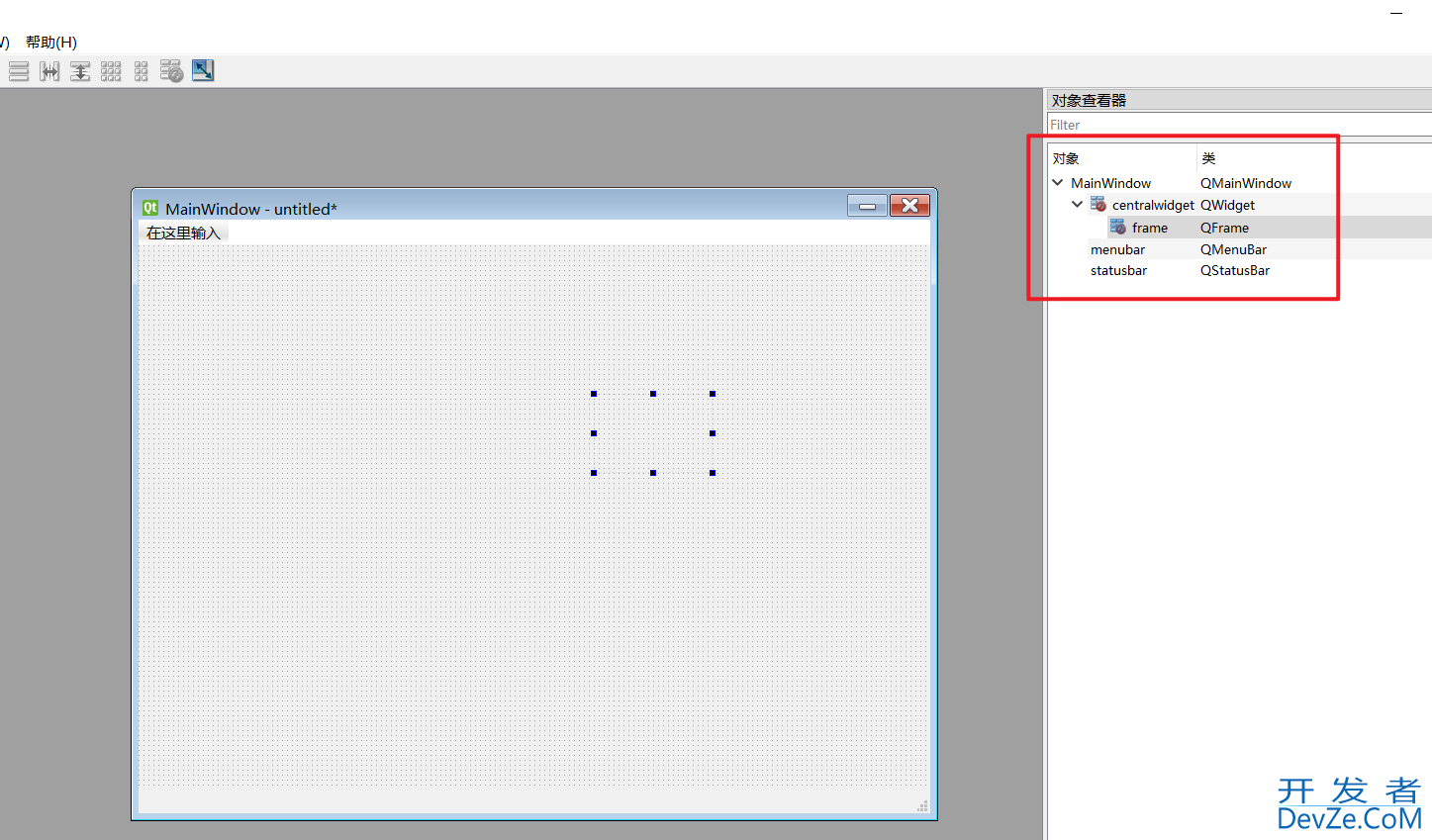Apply the vertical layout tool
Viewport: 1432px width, 840px height.
(19, 71)
